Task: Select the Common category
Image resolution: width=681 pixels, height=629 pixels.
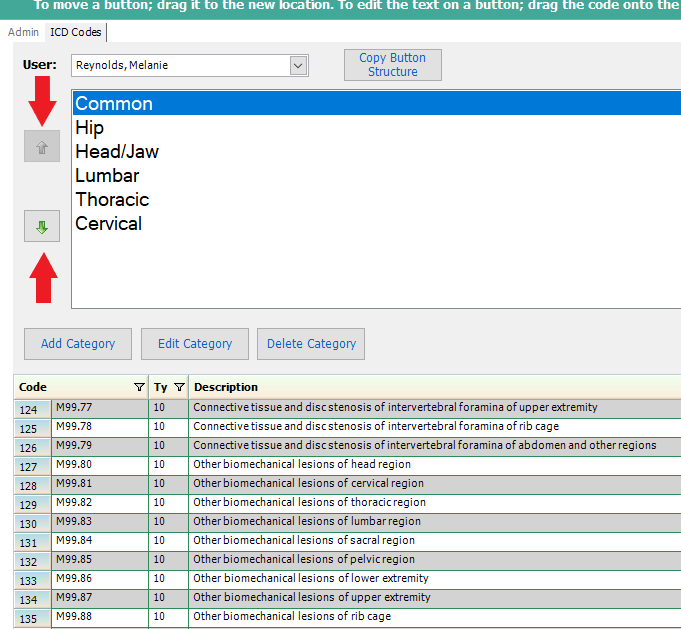Action: 114,104
